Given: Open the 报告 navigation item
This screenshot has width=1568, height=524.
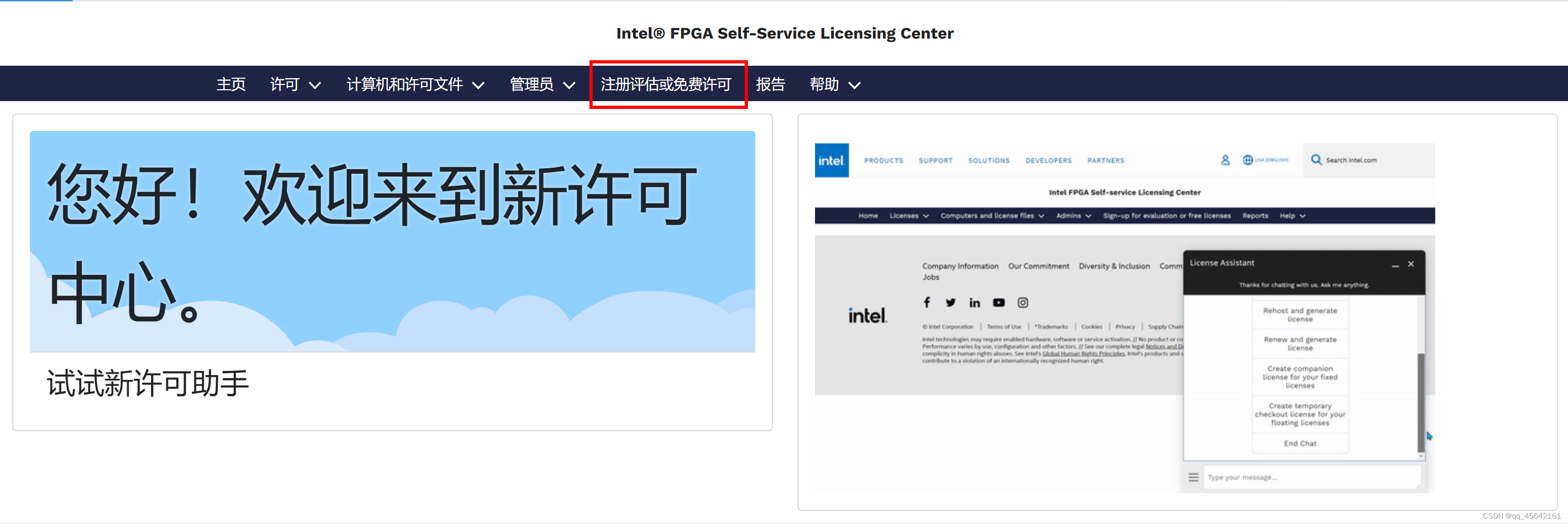Looking at the screenshot, I should pyautogui.click(x=770, y=85).
